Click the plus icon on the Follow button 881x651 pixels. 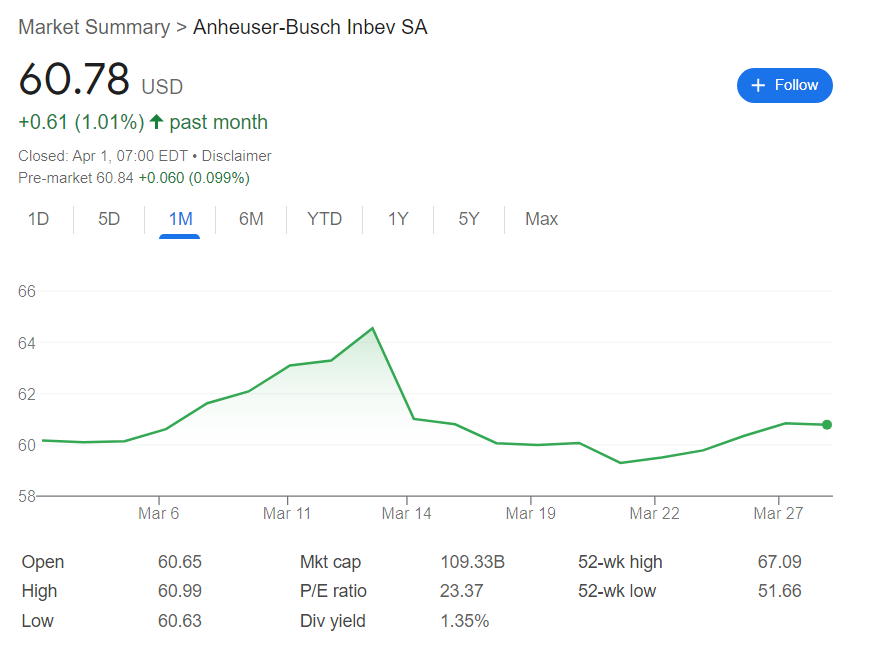758,85
